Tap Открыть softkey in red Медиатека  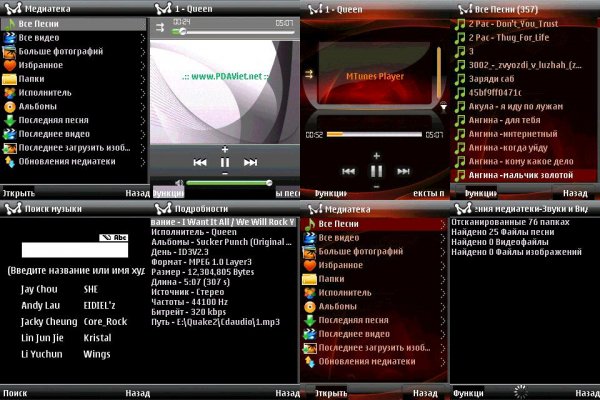tap(331, 393)
